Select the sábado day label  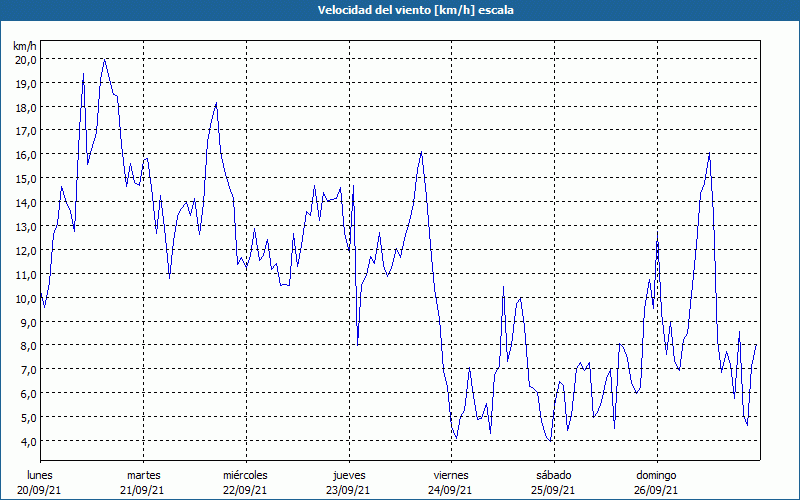(x=554, y=476)
